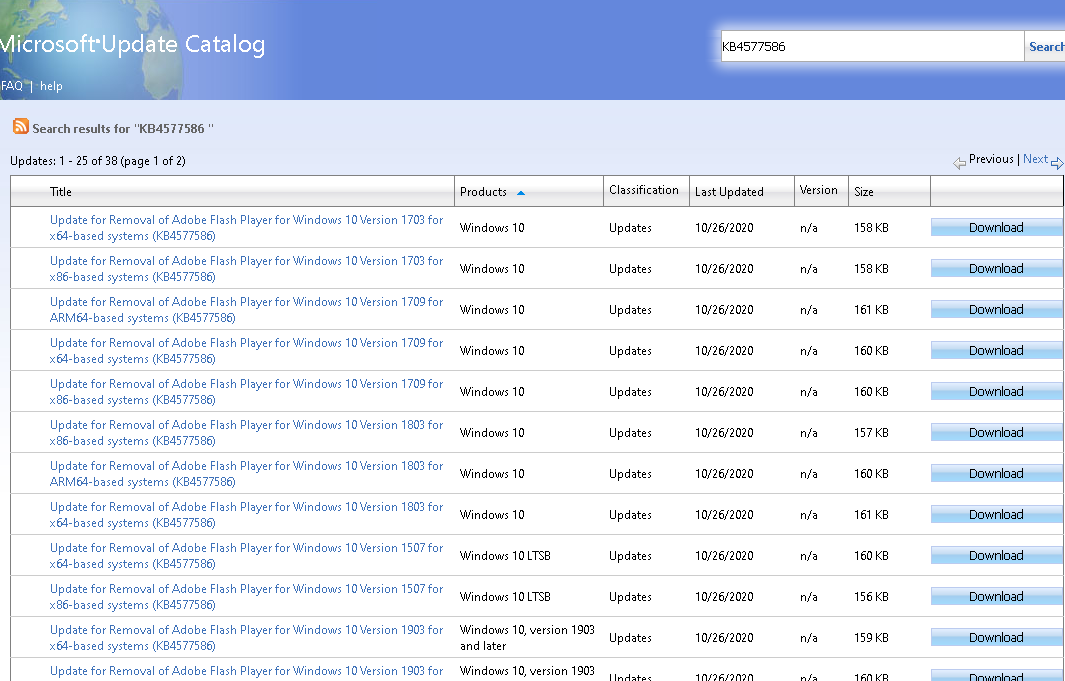Sort by Version column header
The image size is (1065, 681).
click(x=818, y=190)
